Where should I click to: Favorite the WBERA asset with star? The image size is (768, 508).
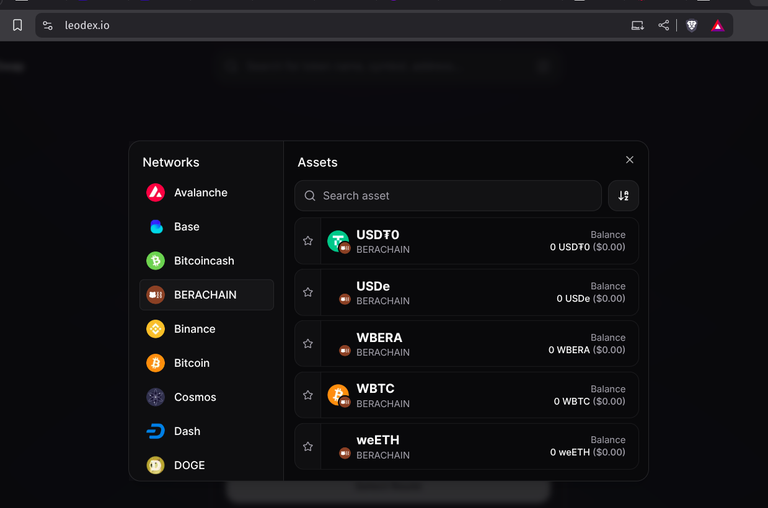[308, 343]
